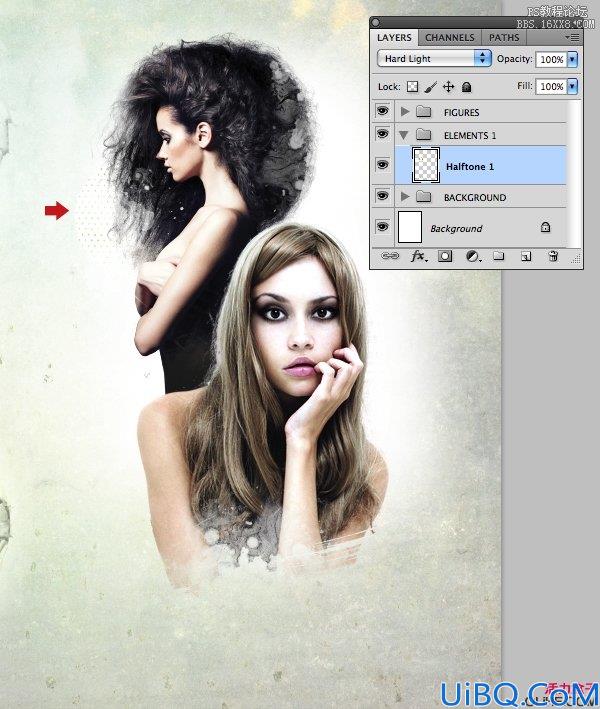Open the Hard Light blend mode dropdown
The image size is (600, 709).
pos(434,58)
